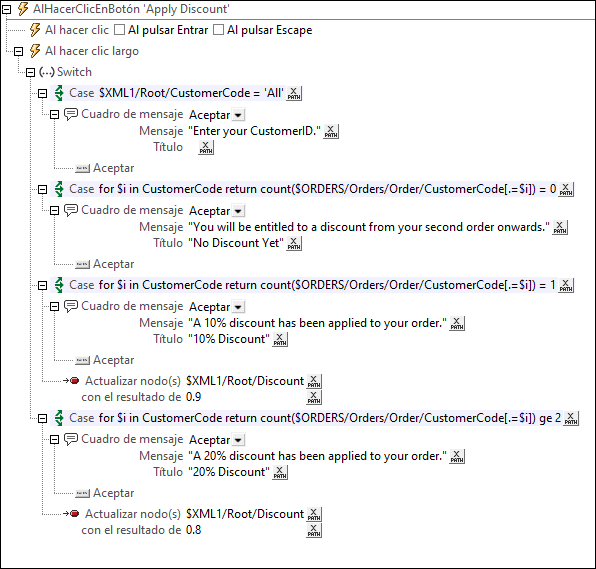Enable the Al pulsar Escape checkbox

pos(218,30)
